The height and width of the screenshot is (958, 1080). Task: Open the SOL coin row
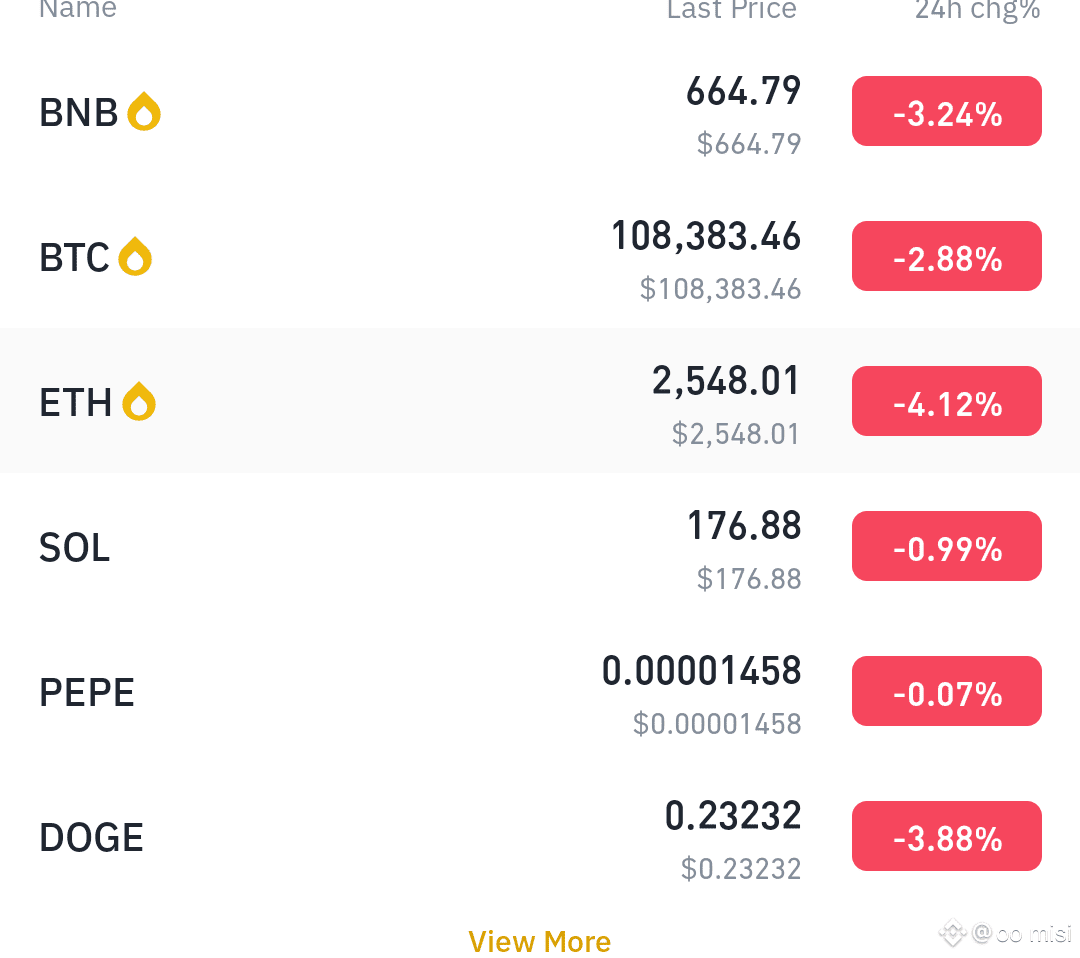point(540,546)
